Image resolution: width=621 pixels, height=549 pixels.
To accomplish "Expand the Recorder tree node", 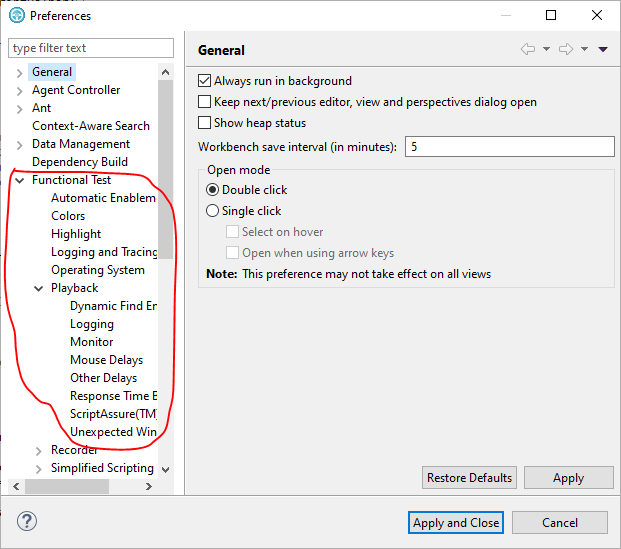I will 39,450.
